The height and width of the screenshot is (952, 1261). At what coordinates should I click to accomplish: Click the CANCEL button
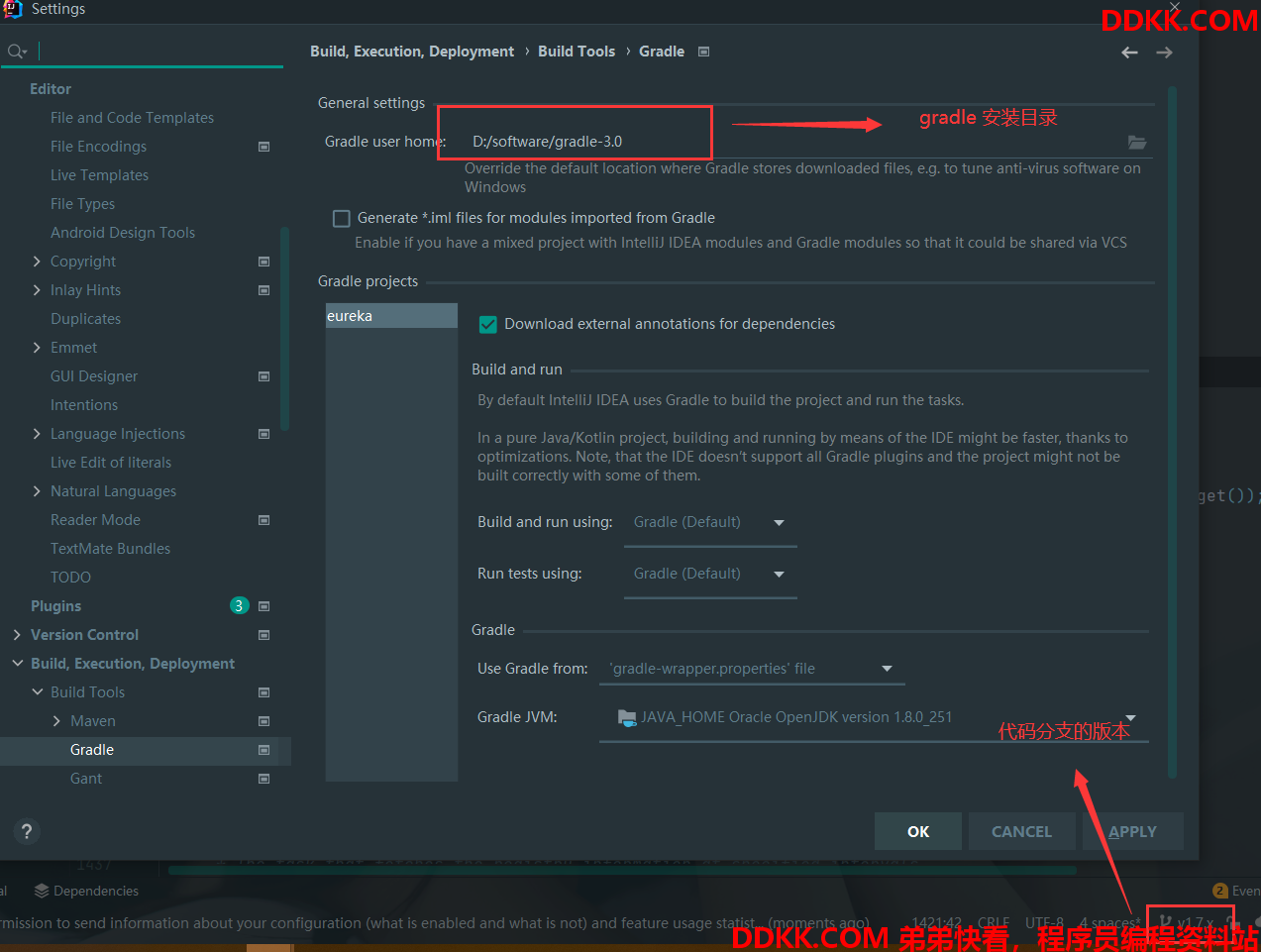click(1022, 832)
